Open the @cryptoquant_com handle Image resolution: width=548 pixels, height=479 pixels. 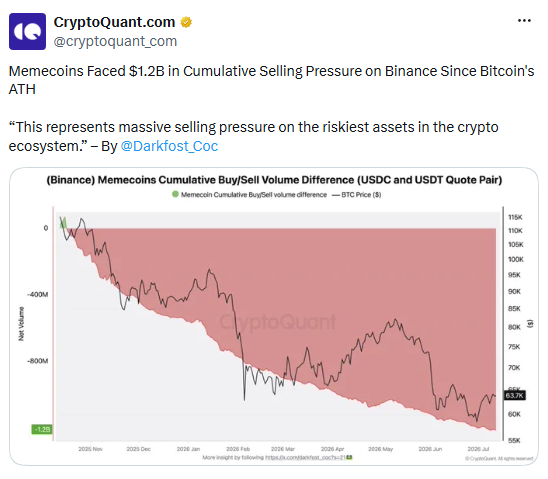tap(115, 41)
